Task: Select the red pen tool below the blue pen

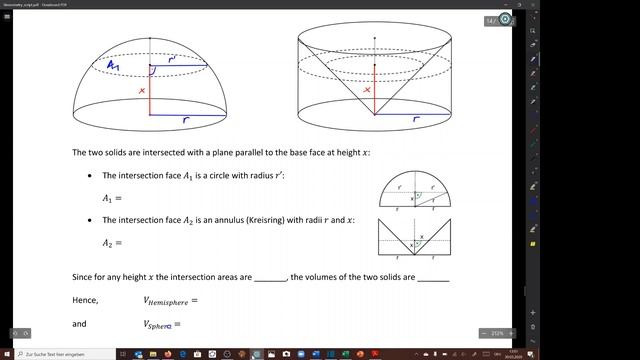Action: coord(533,73)
